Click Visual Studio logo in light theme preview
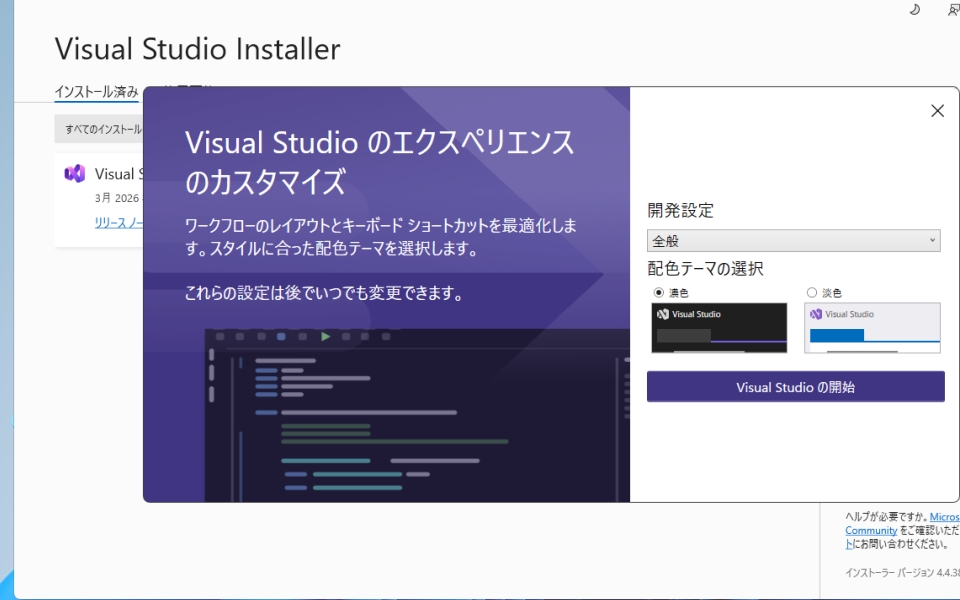The width and height of the screenshot is (960, 600). click(x=816, y=314)
